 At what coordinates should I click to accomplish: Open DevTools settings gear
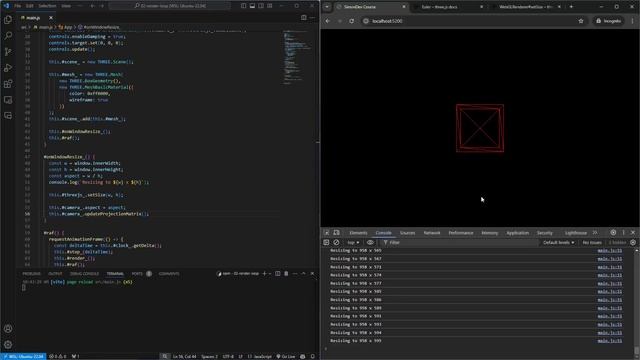pos(613,233)
